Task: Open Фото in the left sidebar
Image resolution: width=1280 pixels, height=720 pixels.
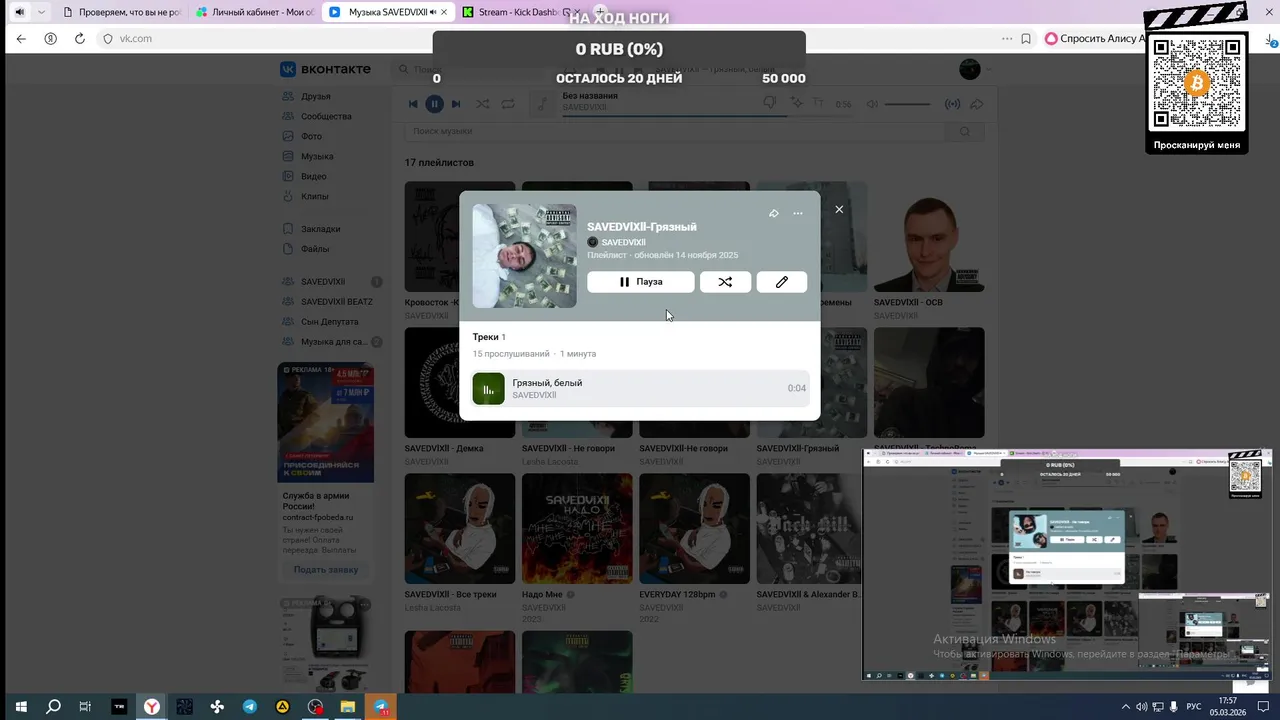Action: tap(311, 136)
